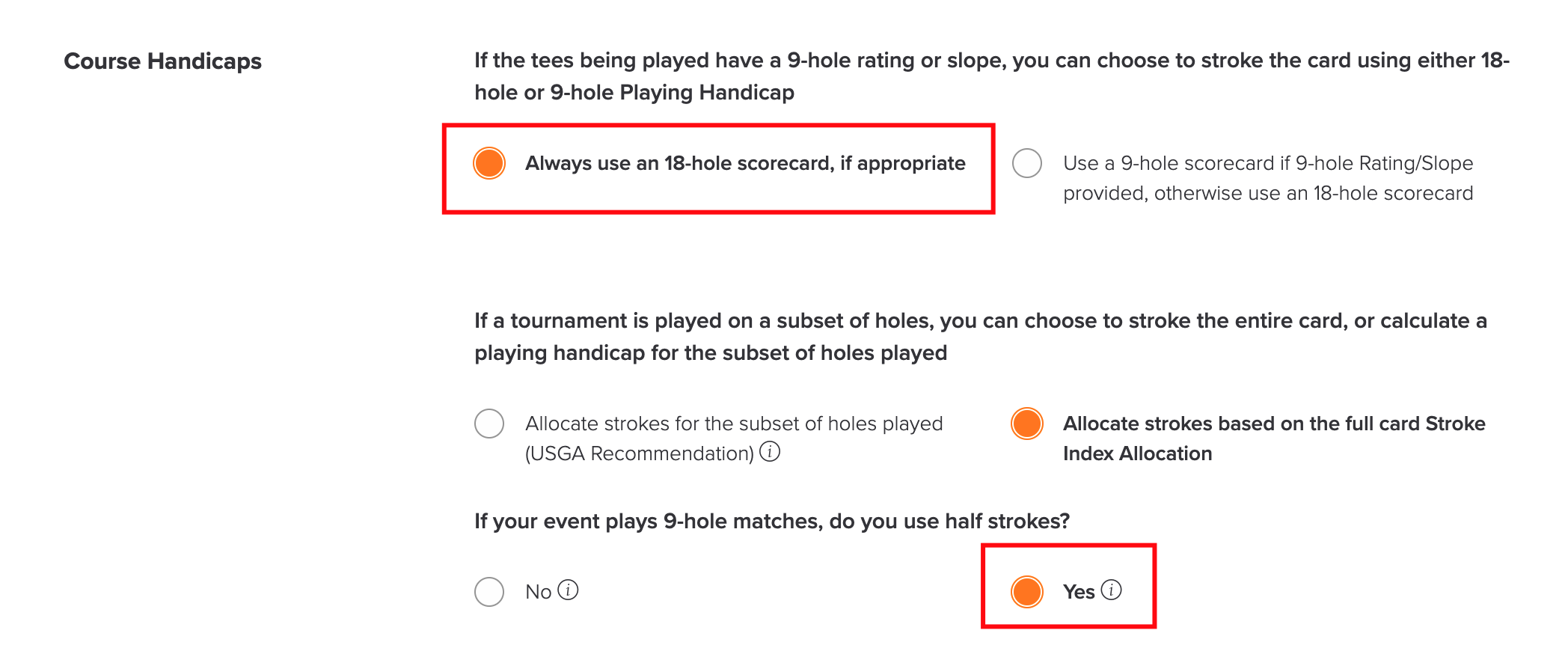The image size is (1568, 657).
Task: Click the info icon beside No
Action: [569, 590]
